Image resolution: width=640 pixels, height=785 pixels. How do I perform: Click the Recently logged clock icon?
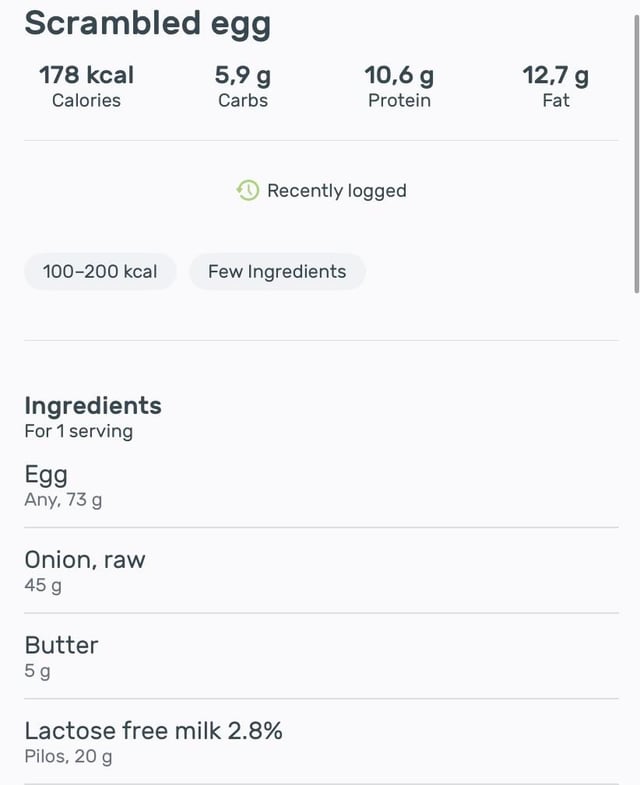pyautogui.click(x=248, y=190)
